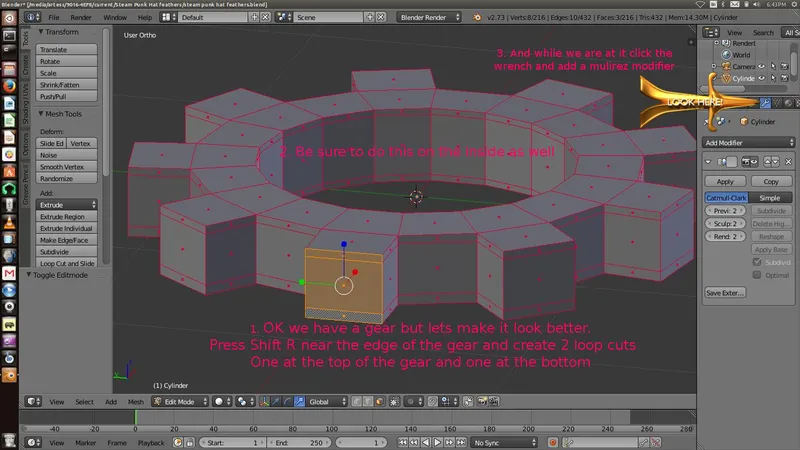Collapse the Mesh Tools panel
Screen dimensions: 800x450
(41, 114)
